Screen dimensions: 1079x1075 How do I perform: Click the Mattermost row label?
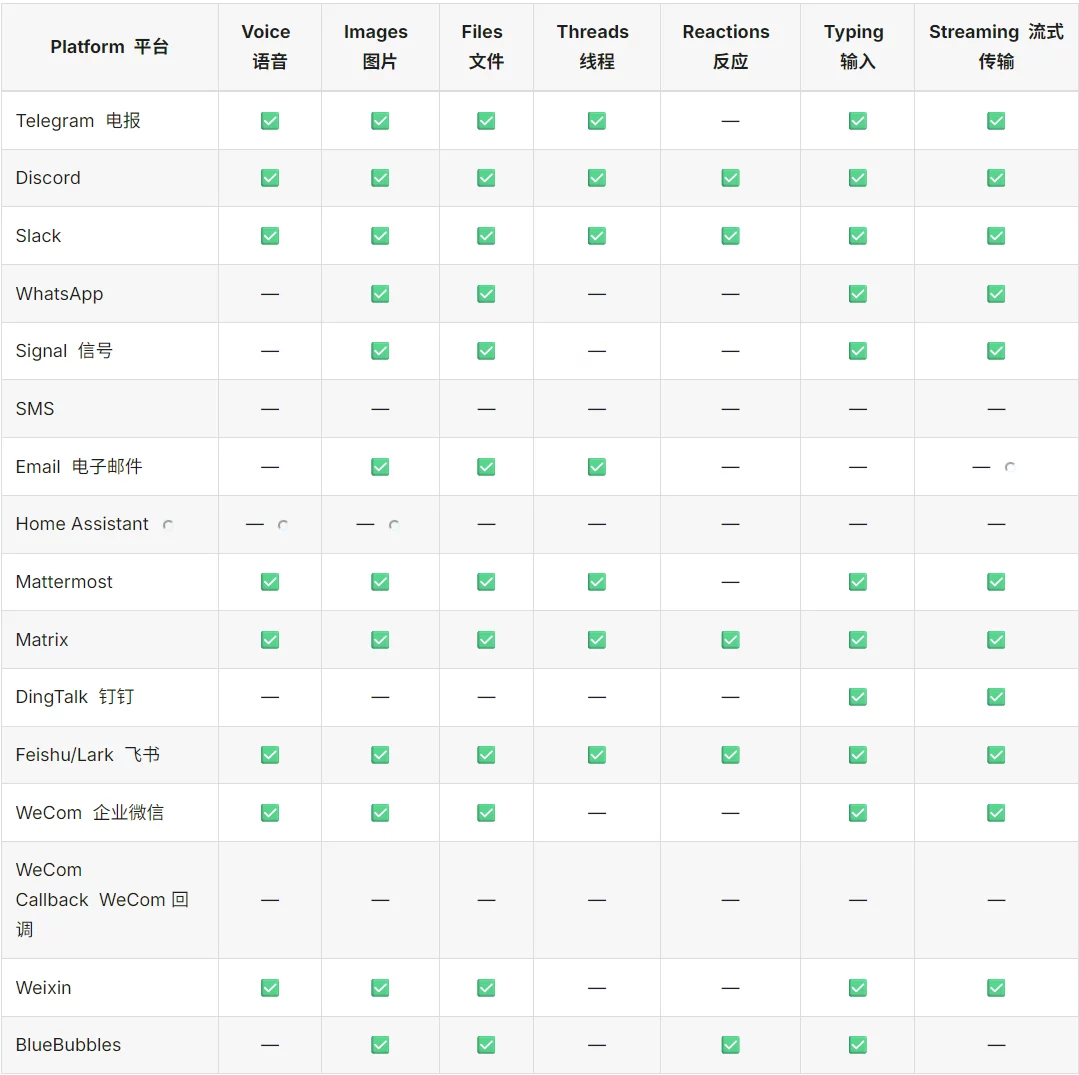(x=64, y=582)
